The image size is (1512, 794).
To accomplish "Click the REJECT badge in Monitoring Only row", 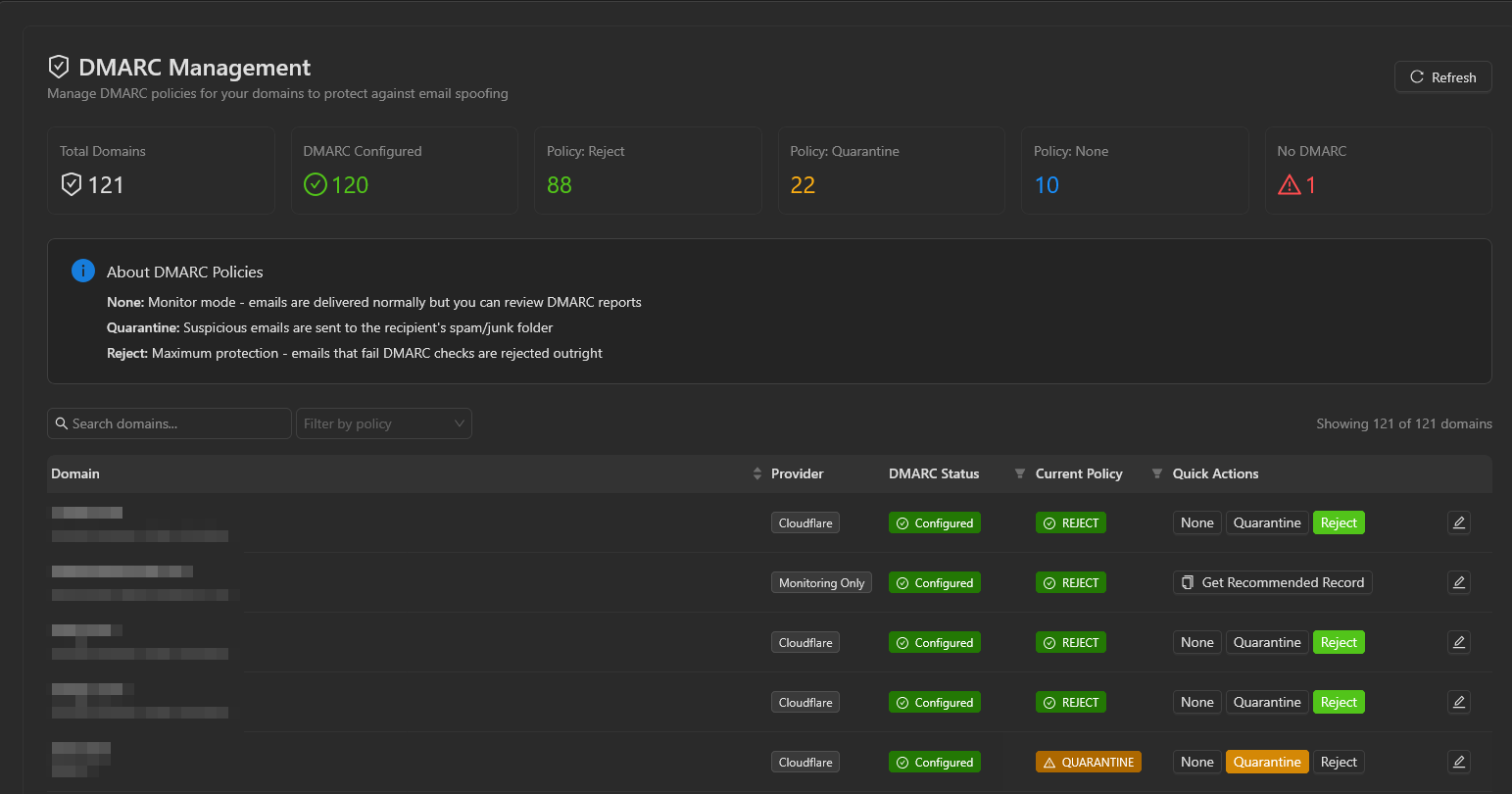I will pyautogui.click(x=1071, y=582).
